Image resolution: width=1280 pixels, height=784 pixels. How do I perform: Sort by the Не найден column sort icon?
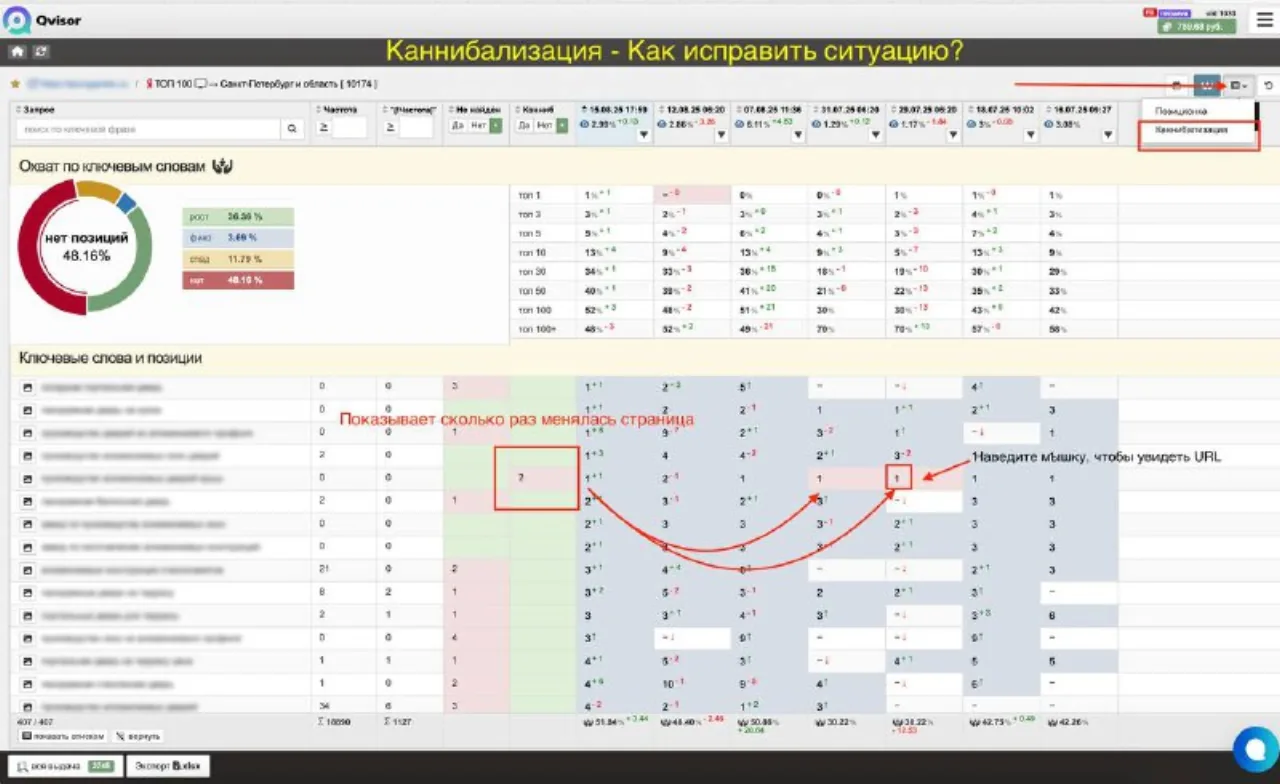coord(452,109)
